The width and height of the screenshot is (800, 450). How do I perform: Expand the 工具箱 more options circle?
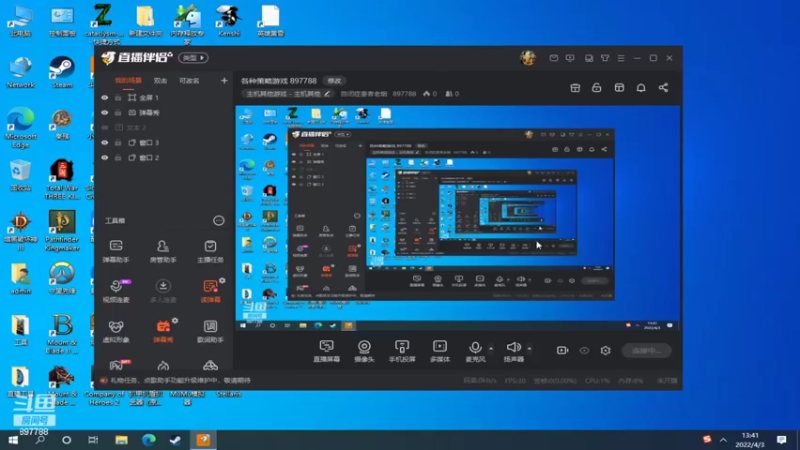pyautogui.click(x=218, y=220)
